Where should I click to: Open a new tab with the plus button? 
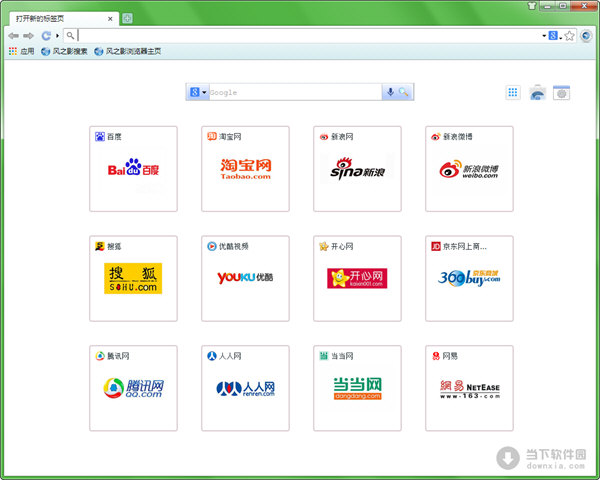click(x=127, y=18)
